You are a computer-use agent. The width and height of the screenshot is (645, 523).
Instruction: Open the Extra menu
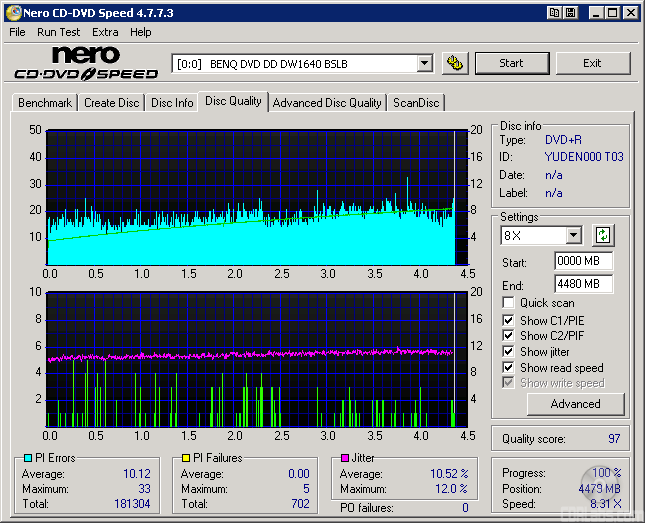[x=105, y=32]
